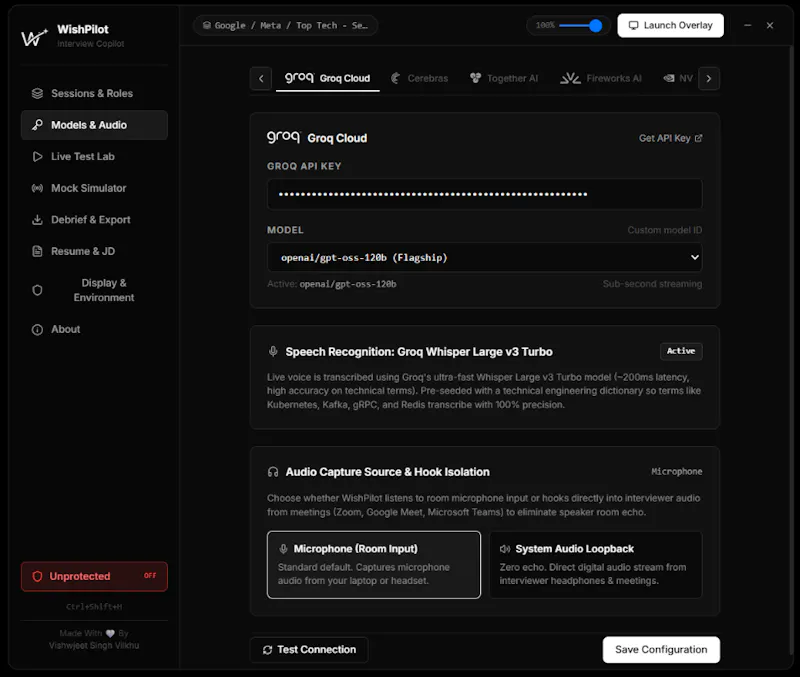Click Test Connection button

309,650
